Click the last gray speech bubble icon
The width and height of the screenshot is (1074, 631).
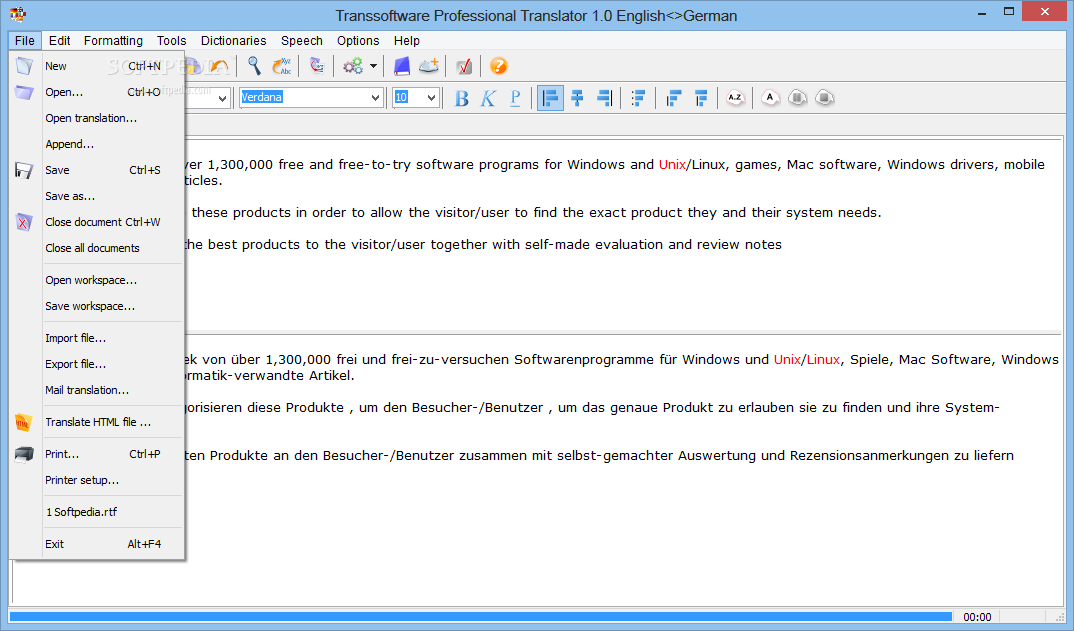coord(825,98)
